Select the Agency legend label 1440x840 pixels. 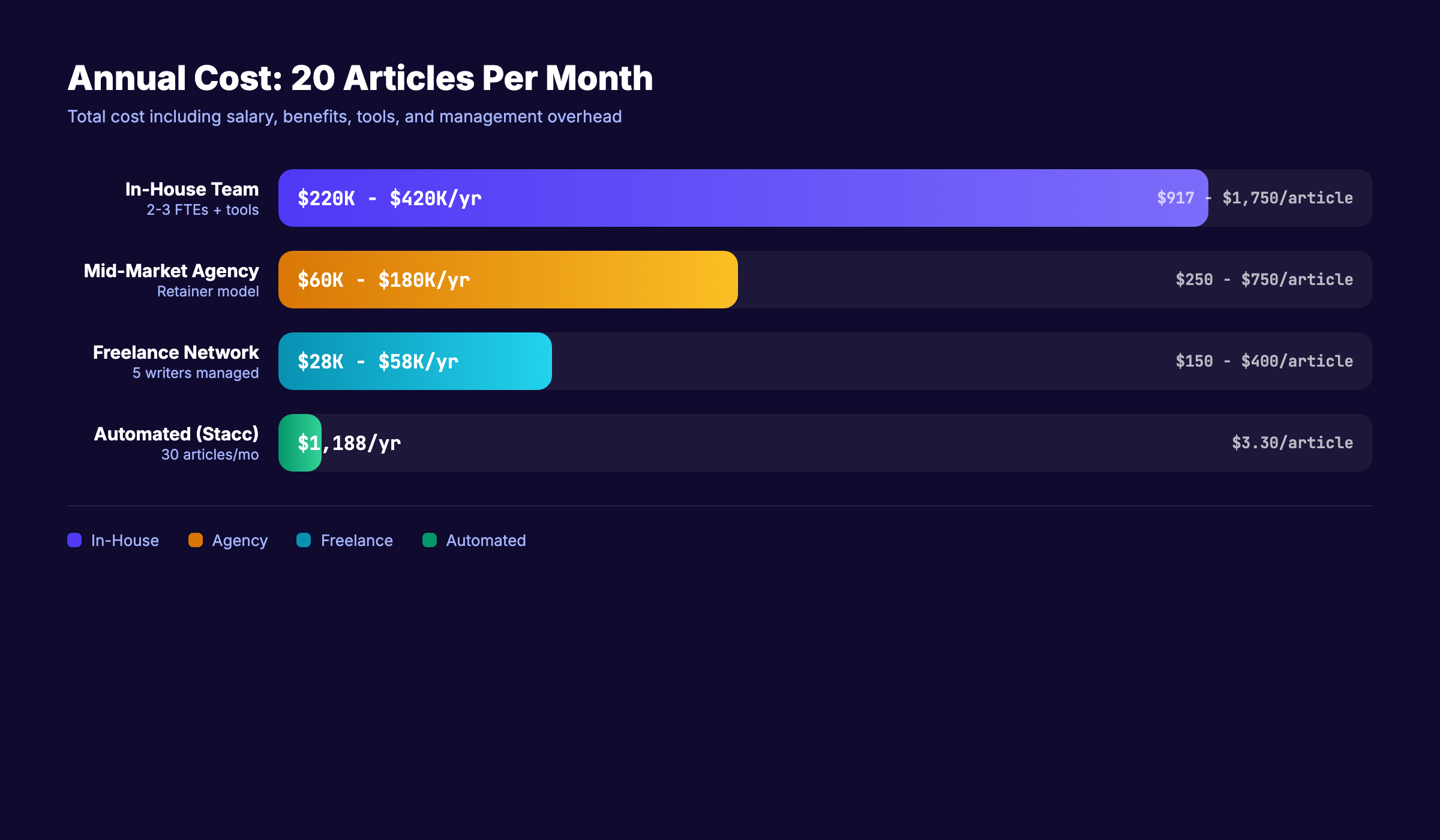[x=239, y=540]
